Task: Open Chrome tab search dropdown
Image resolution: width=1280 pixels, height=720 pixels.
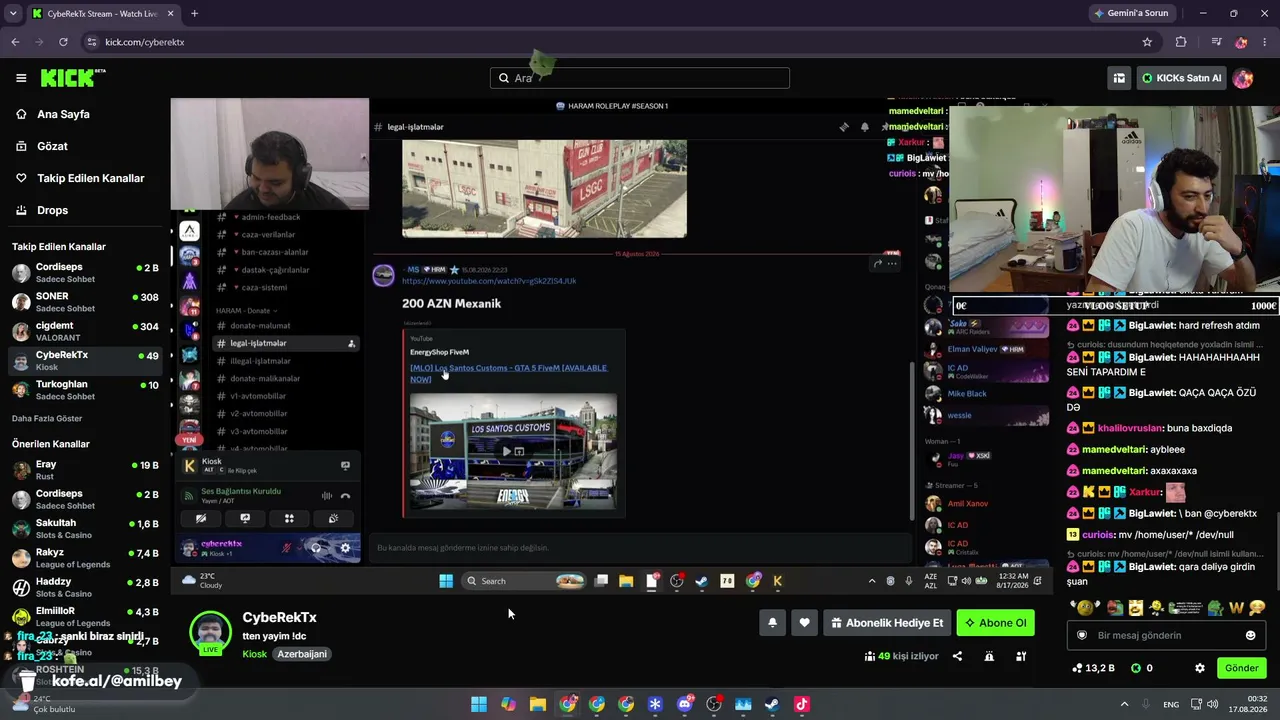Action: coord(13,13)
